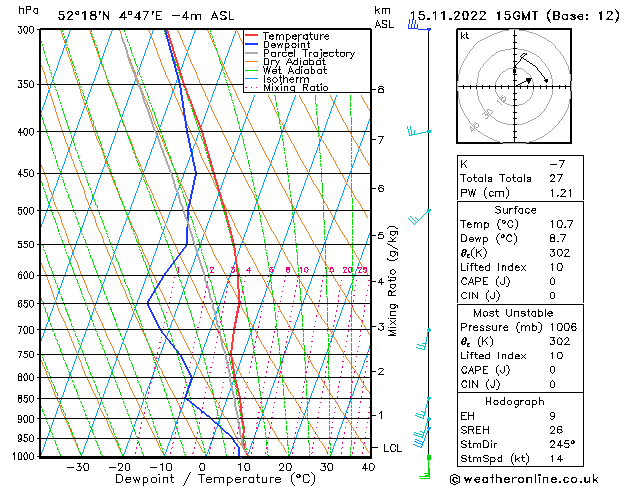Click the red Temperature legend line
Image resolution: width=629 pixels, height=486 pixels.
(251, 35)
